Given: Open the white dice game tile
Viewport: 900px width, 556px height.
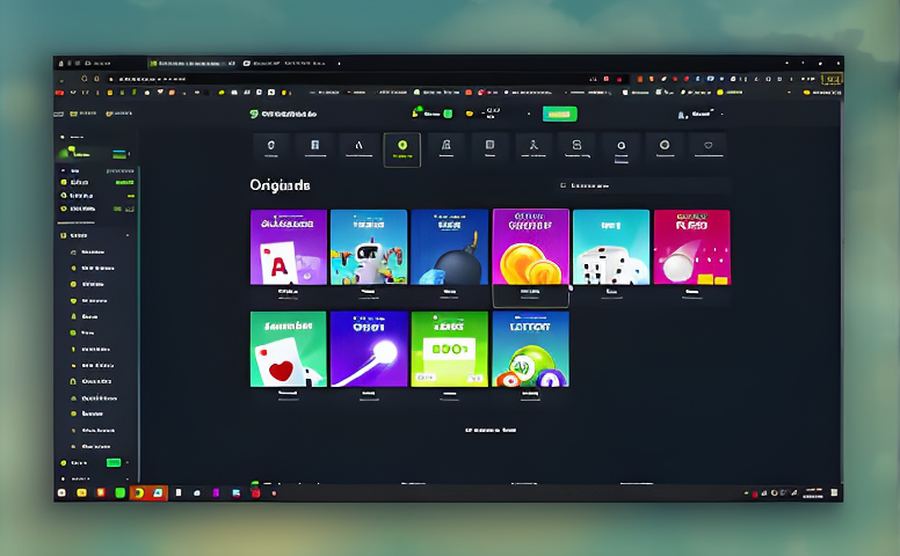Looking at the screenshot, I should click(610, 247).
